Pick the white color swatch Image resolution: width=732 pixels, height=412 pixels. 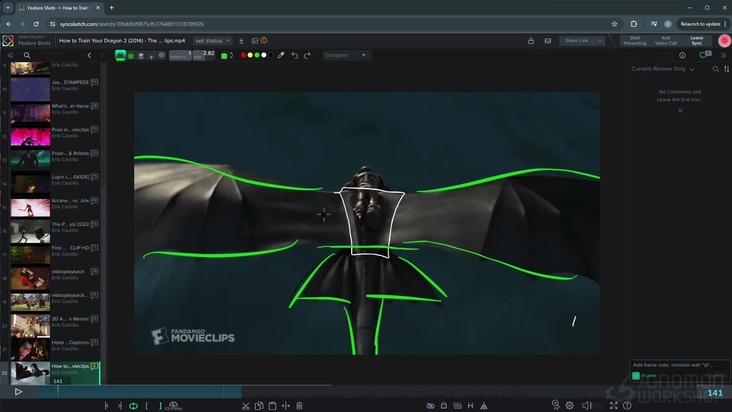coord(264,55)
